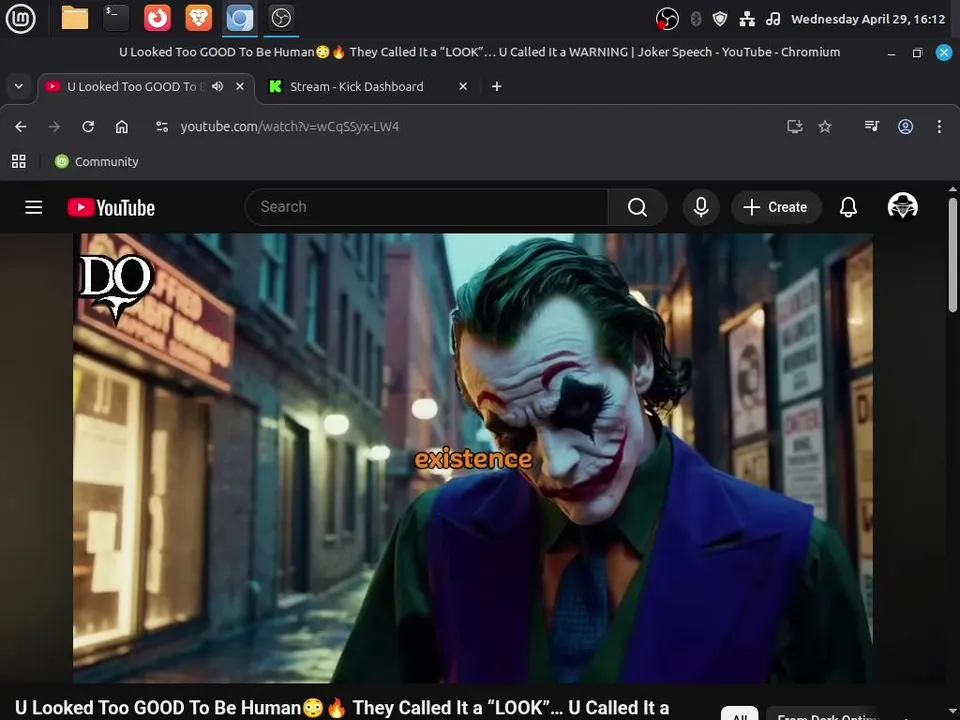Click the install app icon in the address bar
This screenshot has height=720, width=960.
click(x=795, y=126)
